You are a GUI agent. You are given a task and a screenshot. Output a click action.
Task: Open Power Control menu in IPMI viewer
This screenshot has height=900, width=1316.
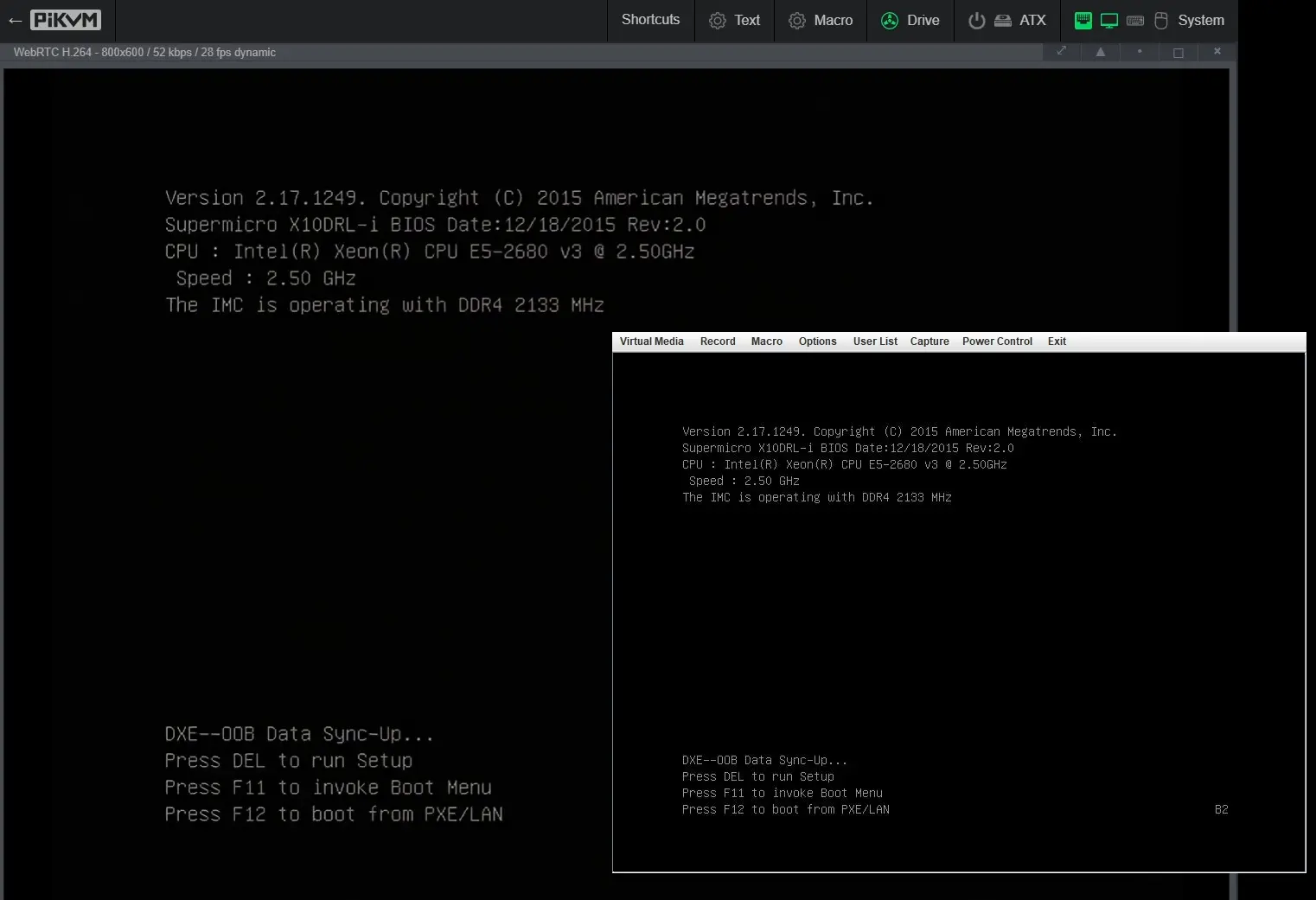pos(997,341)
